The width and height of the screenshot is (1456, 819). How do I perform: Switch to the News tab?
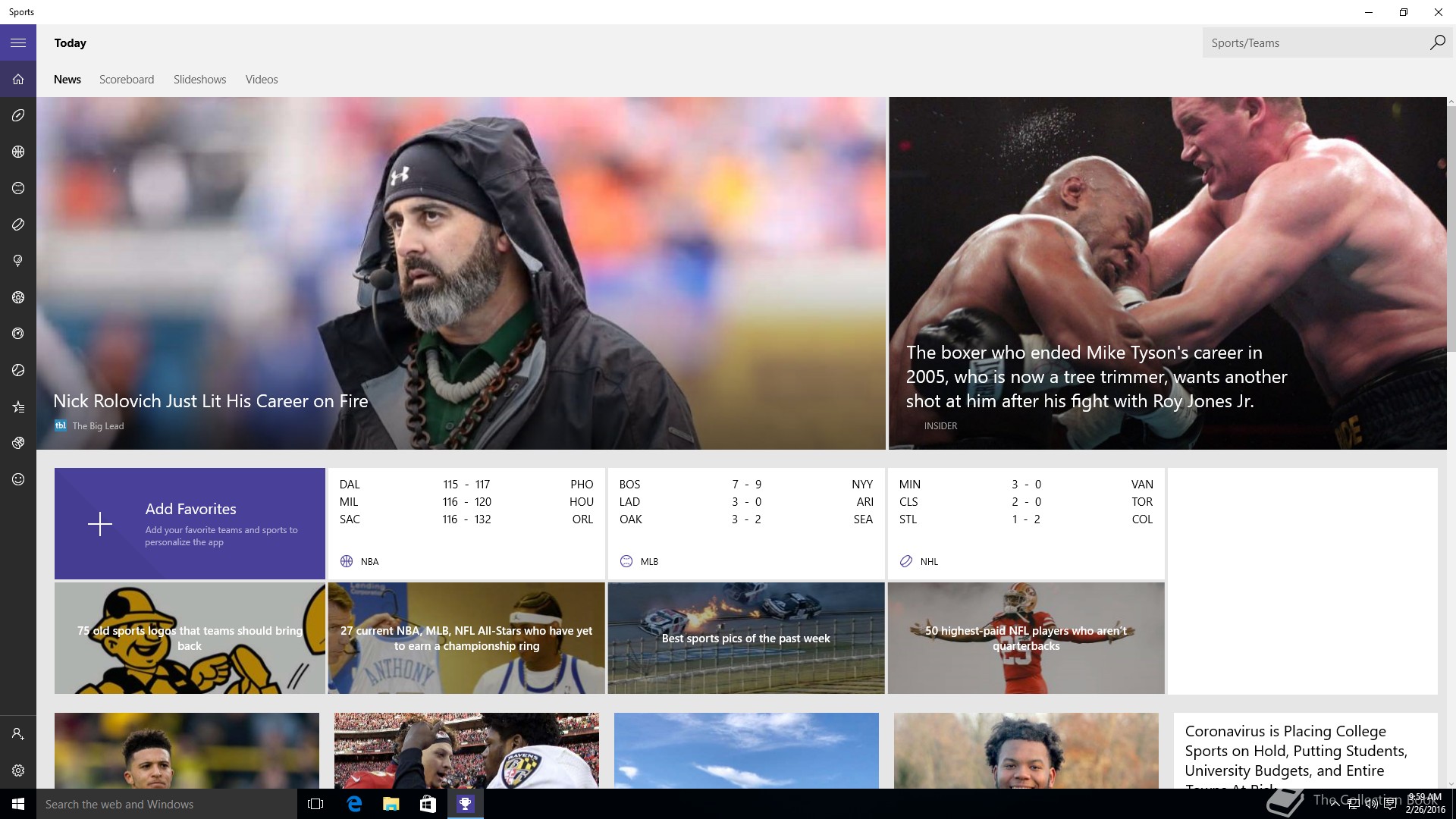(67, 80)
